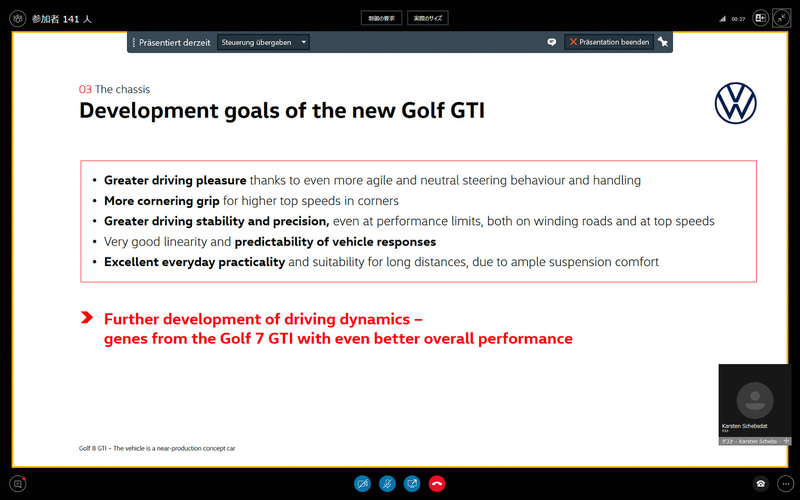Open the share content button
This screenshot has width=800, height=500.
click(x=412, y=483)
